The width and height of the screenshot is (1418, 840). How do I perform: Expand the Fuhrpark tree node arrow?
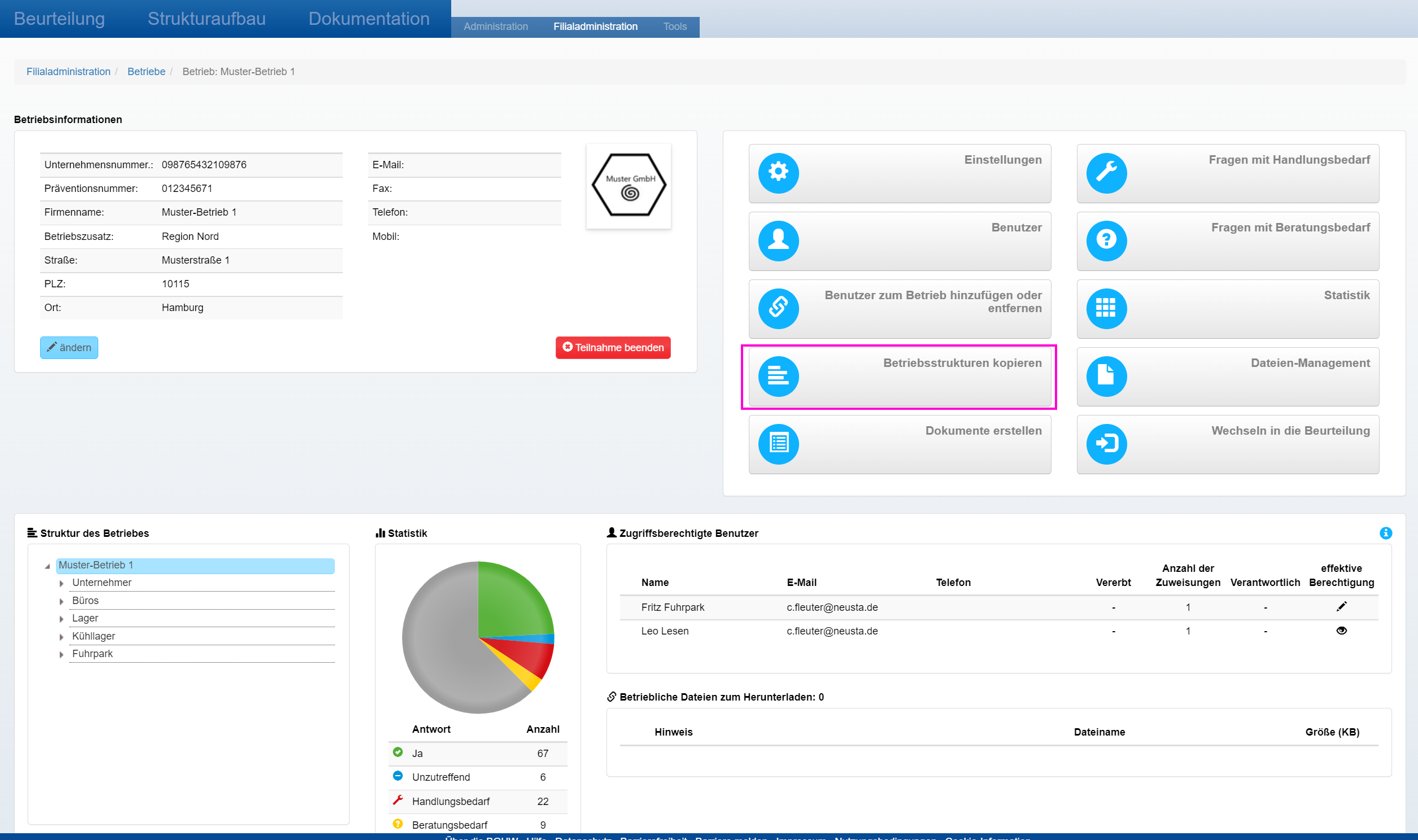(x=61, y=654)
